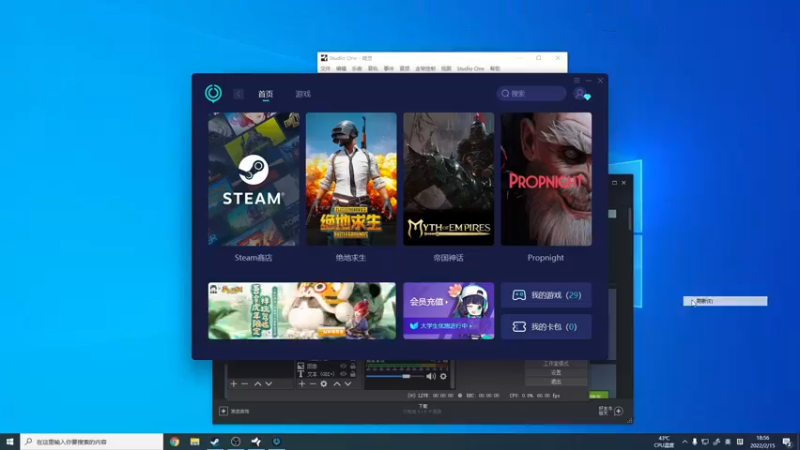Open OBS Studio from the taskbar
Image resolution: width=800 pixels, height=450 pixels.
(236, 441)
